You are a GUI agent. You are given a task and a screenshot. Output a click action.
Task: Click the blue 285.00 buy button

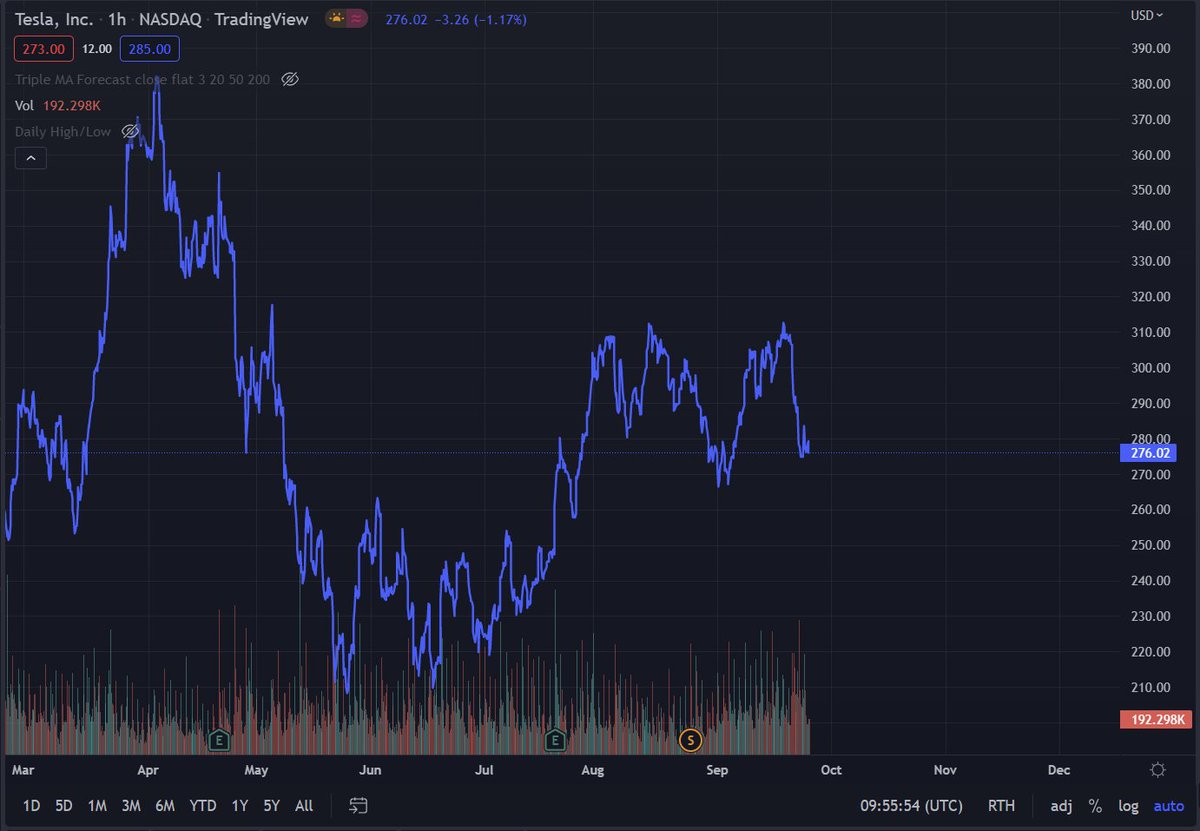148,48
